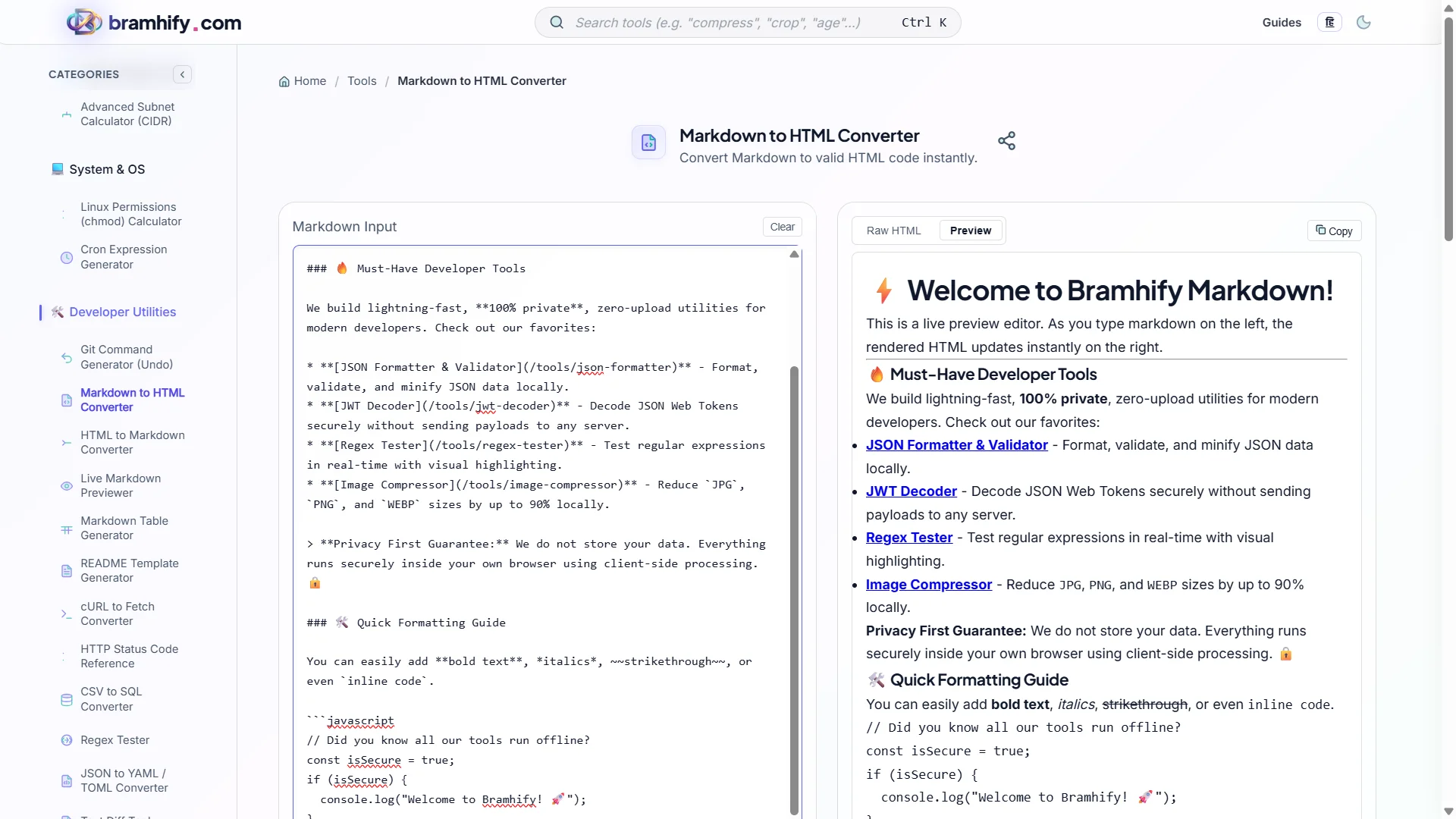Click the Markdown editor scrollbar thumb
The height and width of the screenshot is (819, 1456).
tap(794, 590)
